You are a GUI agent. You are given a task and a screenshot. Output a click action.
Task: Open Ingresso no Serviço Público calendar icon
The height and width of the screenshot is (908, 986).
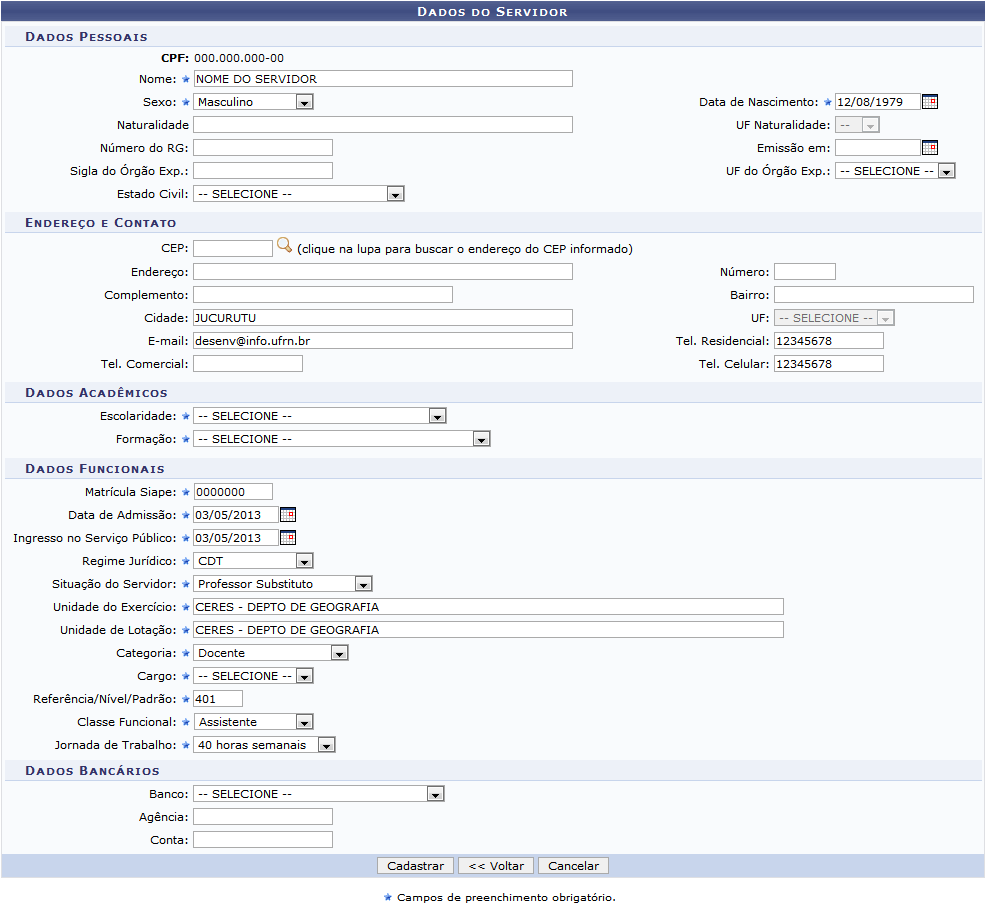287,538
